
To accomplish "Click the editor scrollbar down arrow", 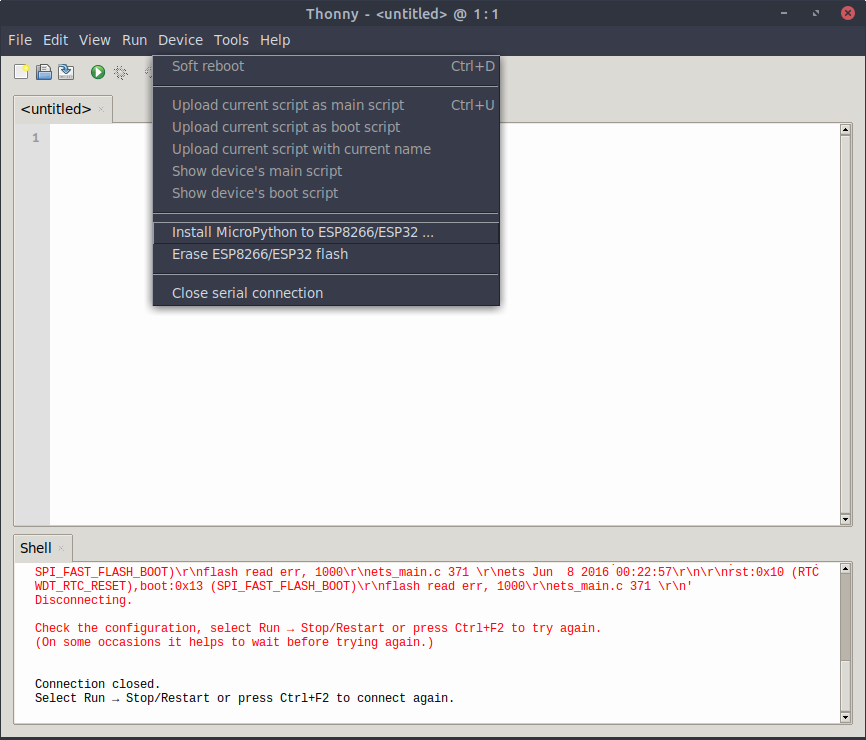I will pyautogui.click(x=845, y=519).
